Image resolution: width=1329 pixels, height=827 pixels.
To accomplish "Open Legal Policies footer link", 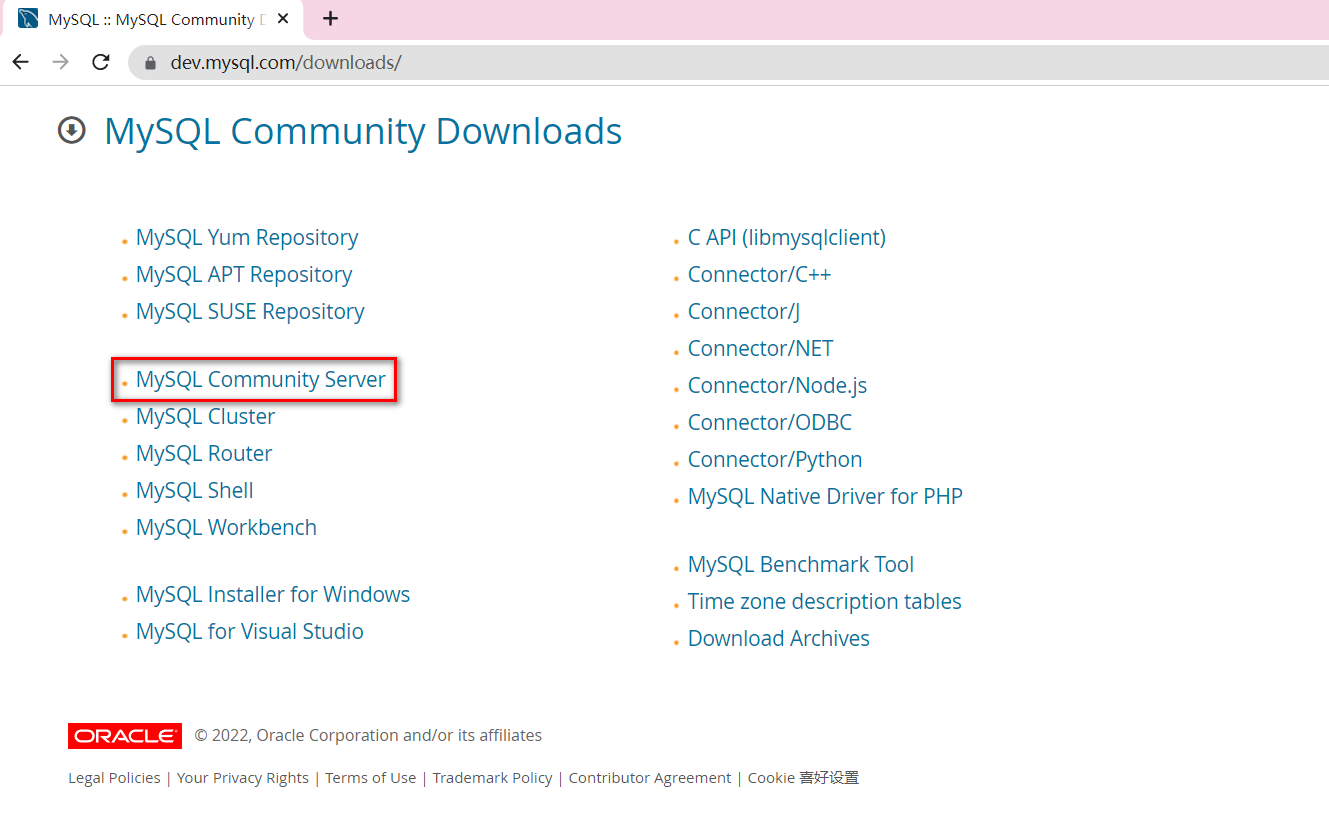I will pyautogui.click(x=114, y=778).
